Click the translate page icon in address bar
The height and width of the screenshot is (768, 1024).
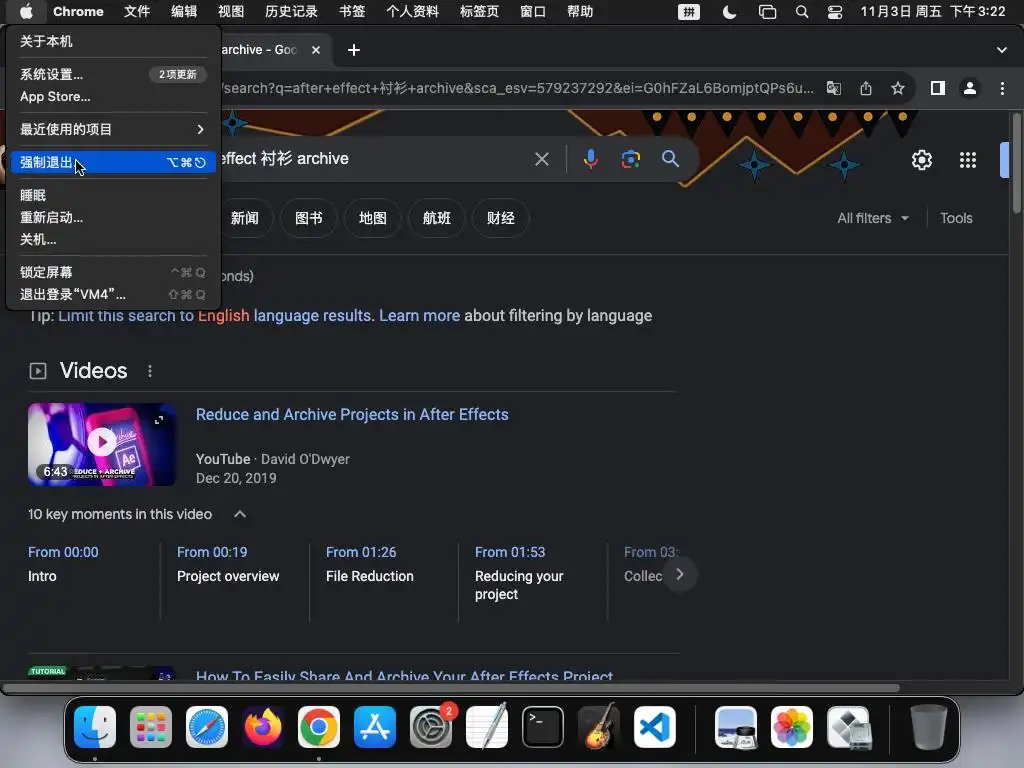tap(833, 88)
